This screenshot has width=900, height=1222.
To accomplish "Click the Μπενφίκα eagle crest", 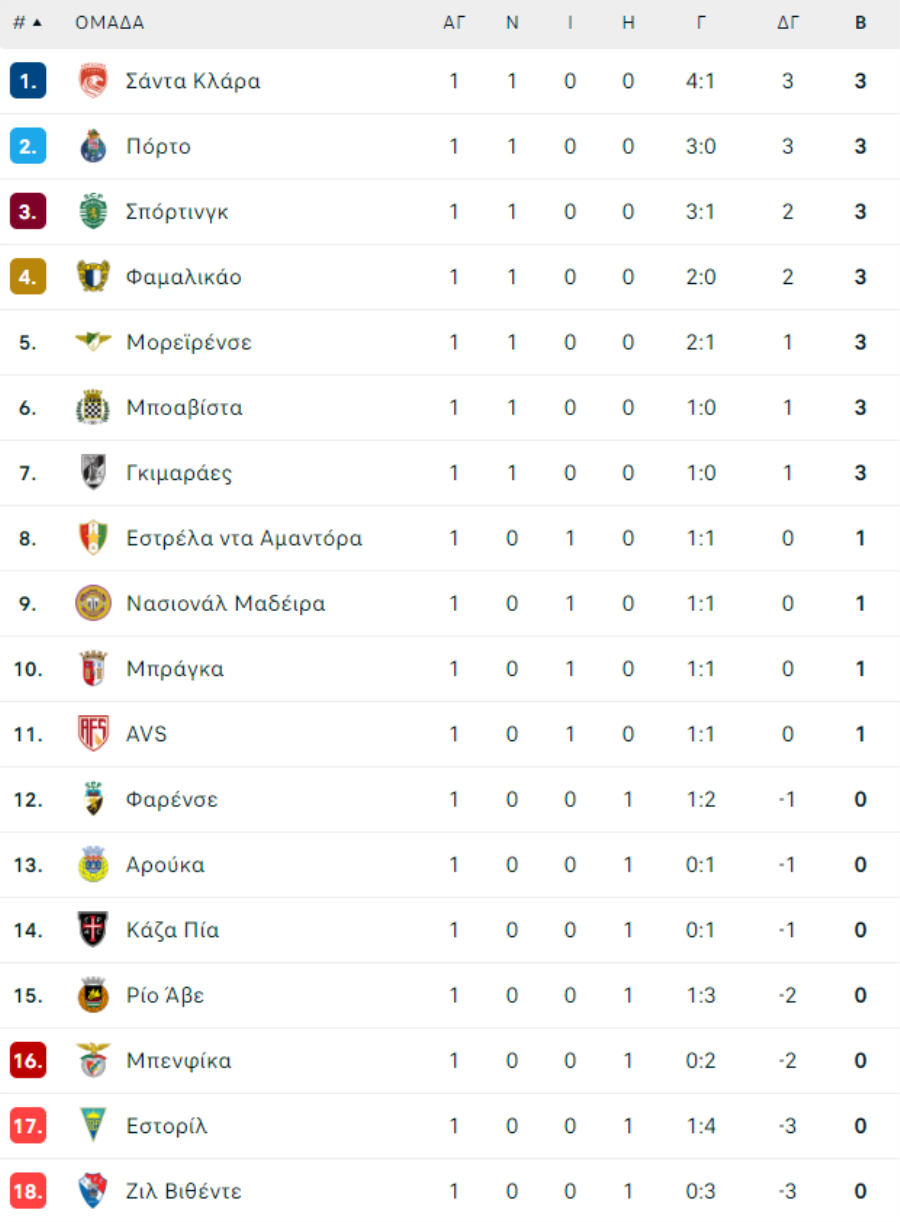I will tap(93, 1061).
